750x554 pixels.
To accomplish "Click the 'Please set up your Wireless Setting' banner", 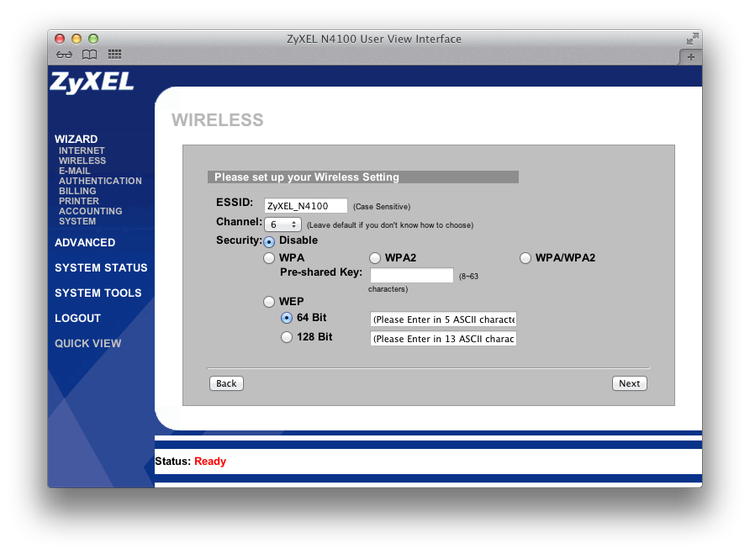I will [363, 177].
